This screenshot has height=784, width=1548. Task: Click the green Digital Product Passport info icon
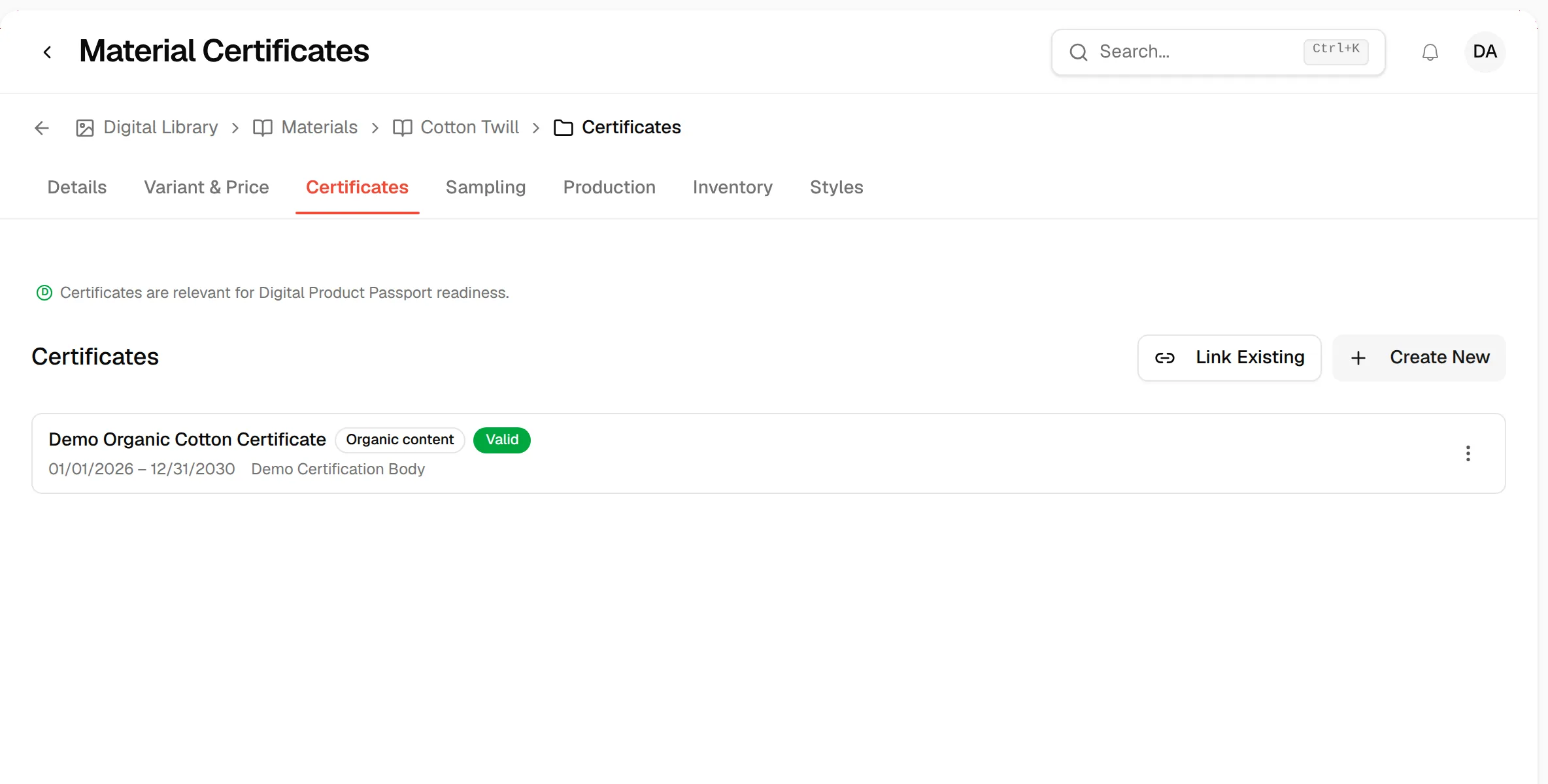(x=44, y=293)
